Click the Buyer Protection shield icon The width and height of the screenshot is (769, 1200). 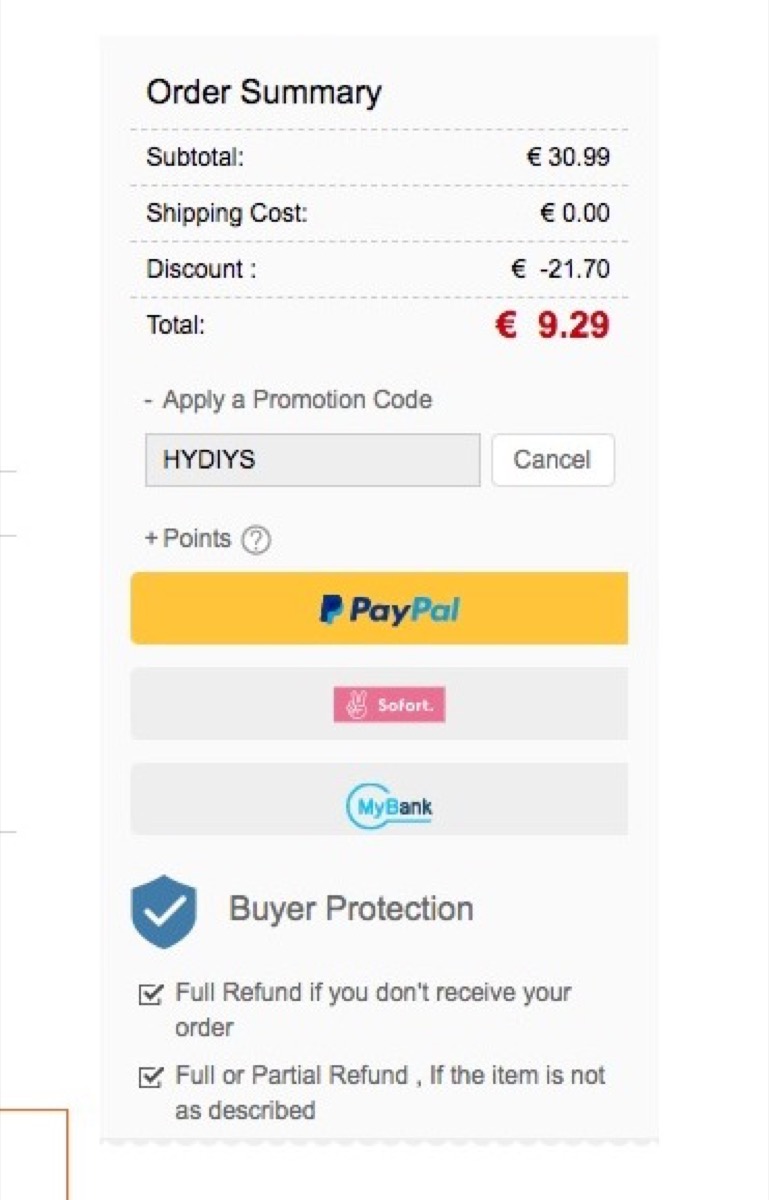click(x=164, y=911)
